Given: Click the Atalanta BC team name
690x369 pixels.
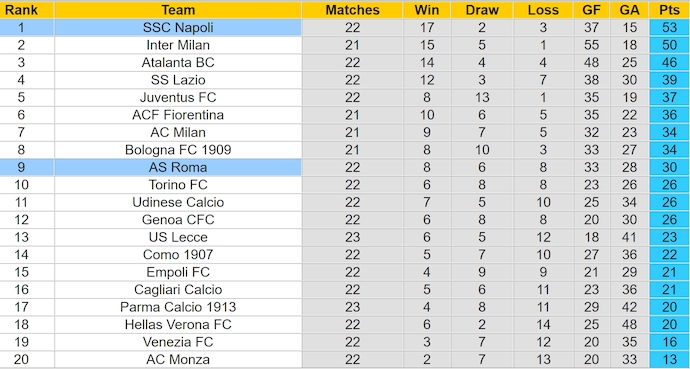Looking at the screenshot, I should click(178, 62).
